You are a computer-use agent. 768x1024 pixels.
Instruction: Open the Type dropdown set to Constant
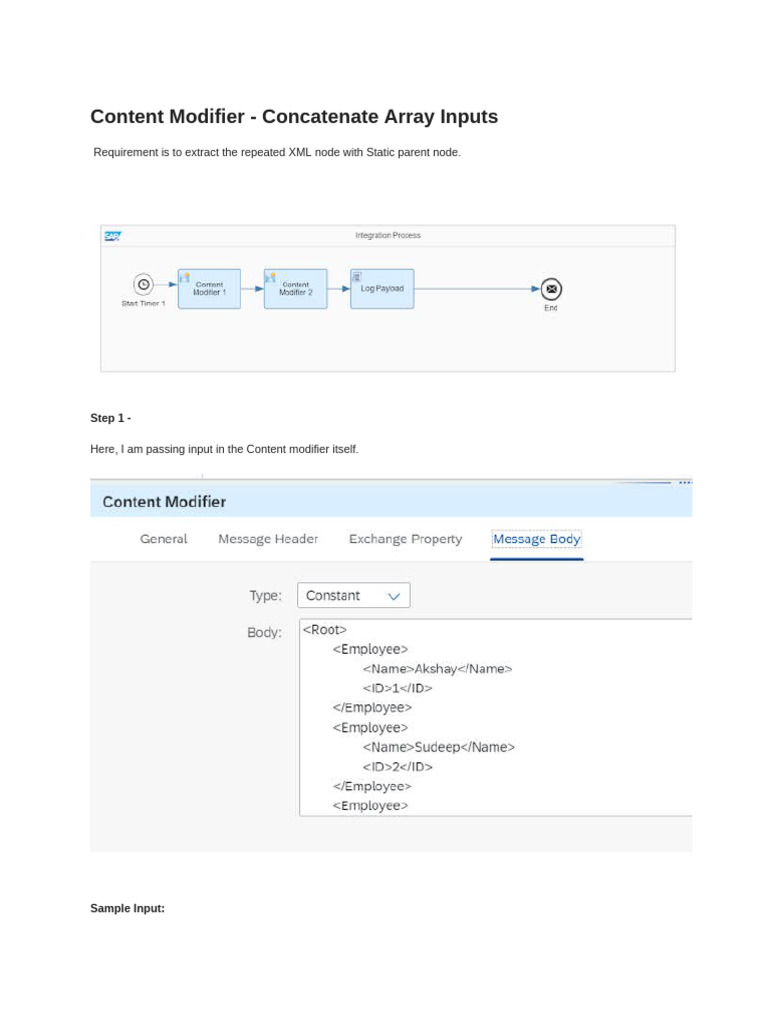click(353, 596)
